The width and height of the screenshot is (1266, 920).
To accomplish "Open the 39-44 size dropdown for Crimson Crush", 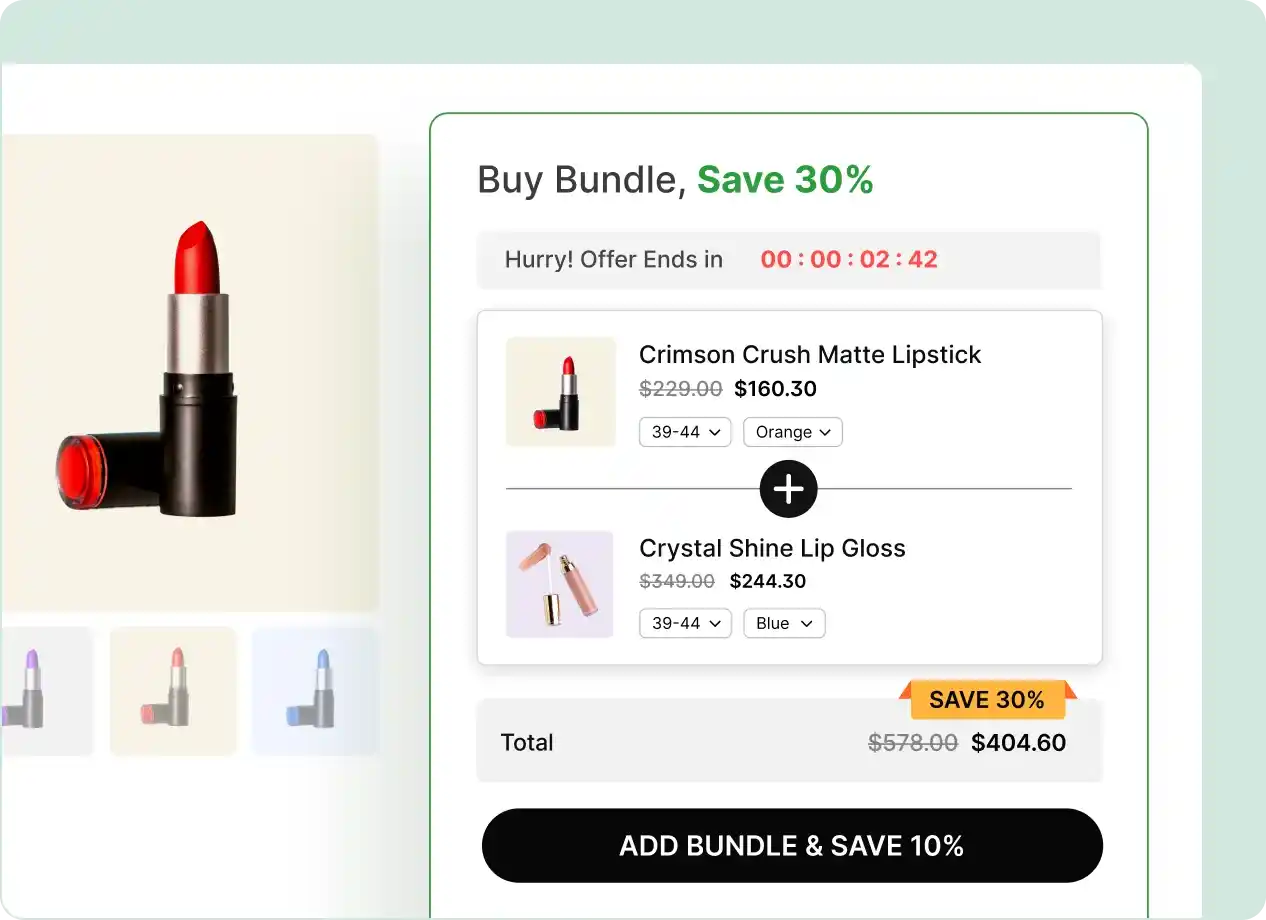I will coord(685,431).
